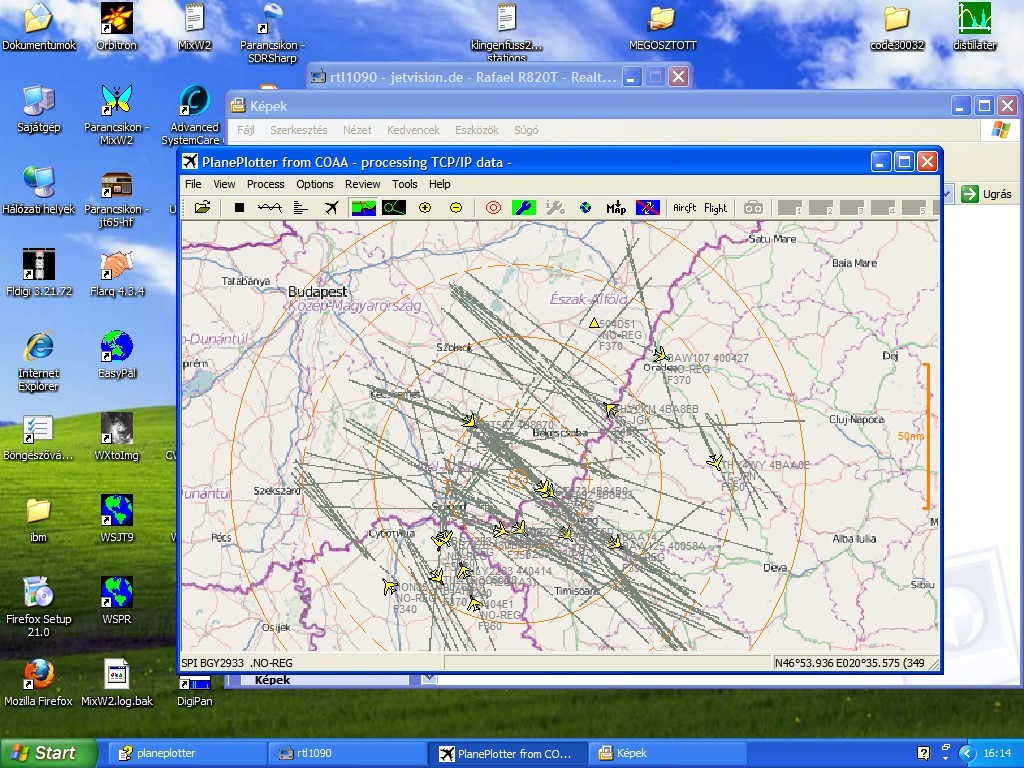Click the globe icon in PlanePlotter toolbar
Screen dimensions: 1024x768
point(586,208)
